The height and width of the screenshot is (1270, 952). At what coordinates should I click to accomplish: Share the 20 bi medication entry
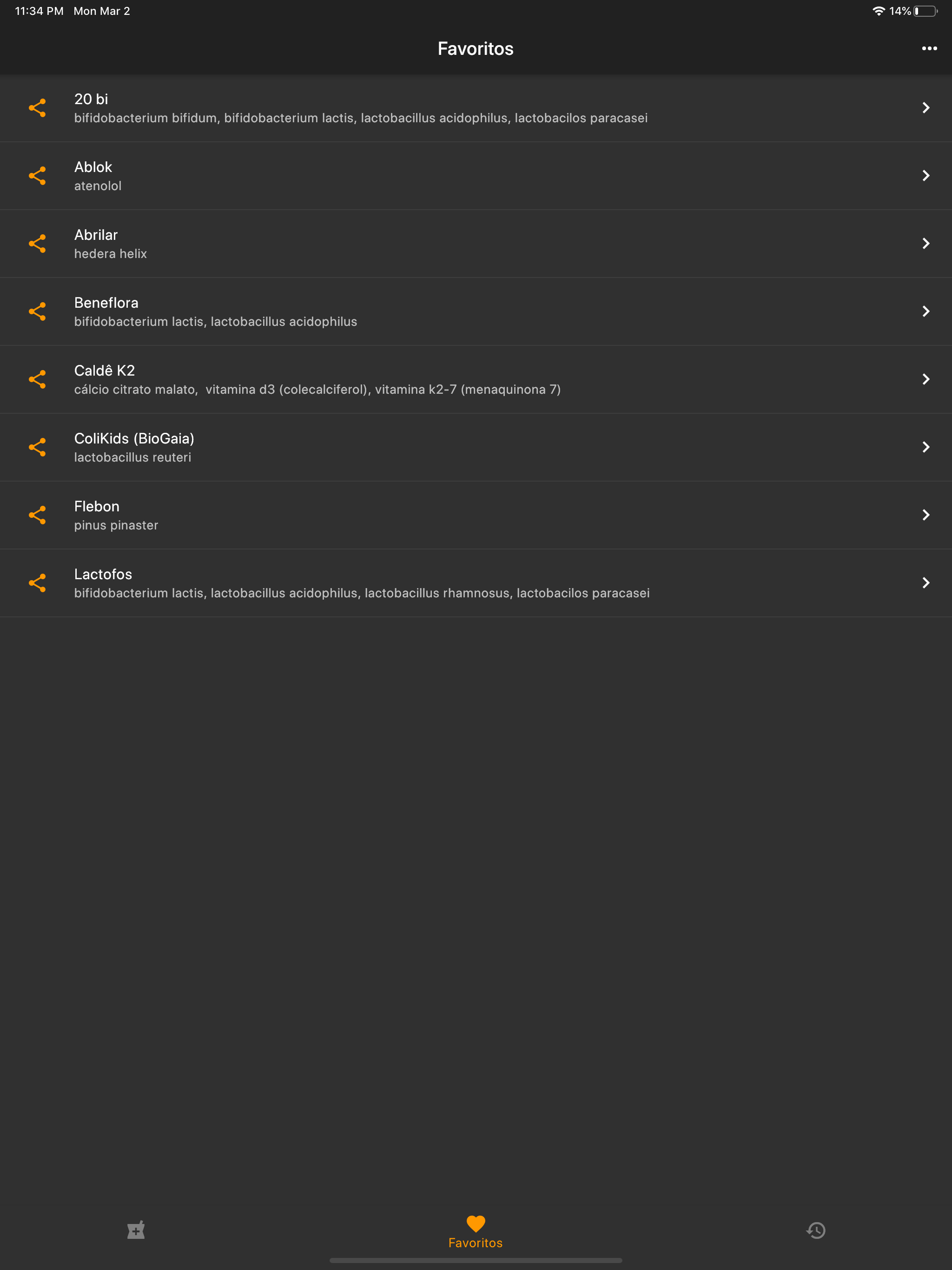pyautogui.click(x=37, y=108)
